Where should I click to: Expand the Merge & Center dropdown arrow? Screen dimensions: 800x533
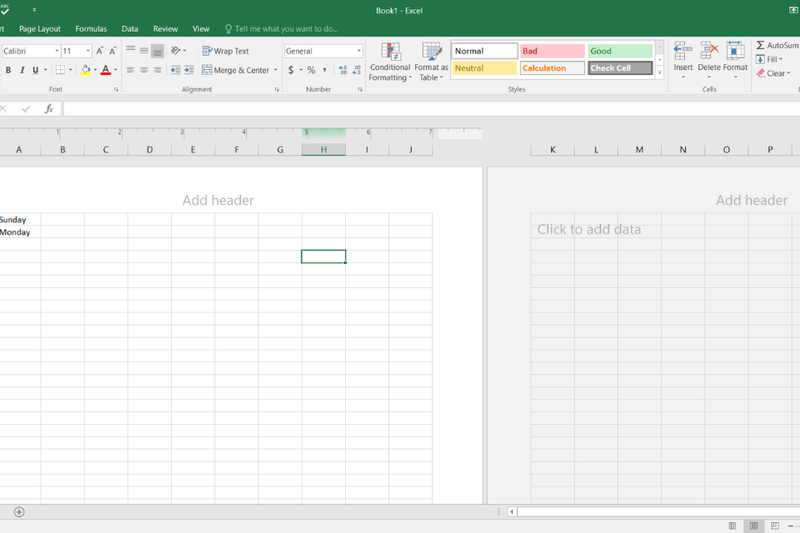click(x=276, y=70)
